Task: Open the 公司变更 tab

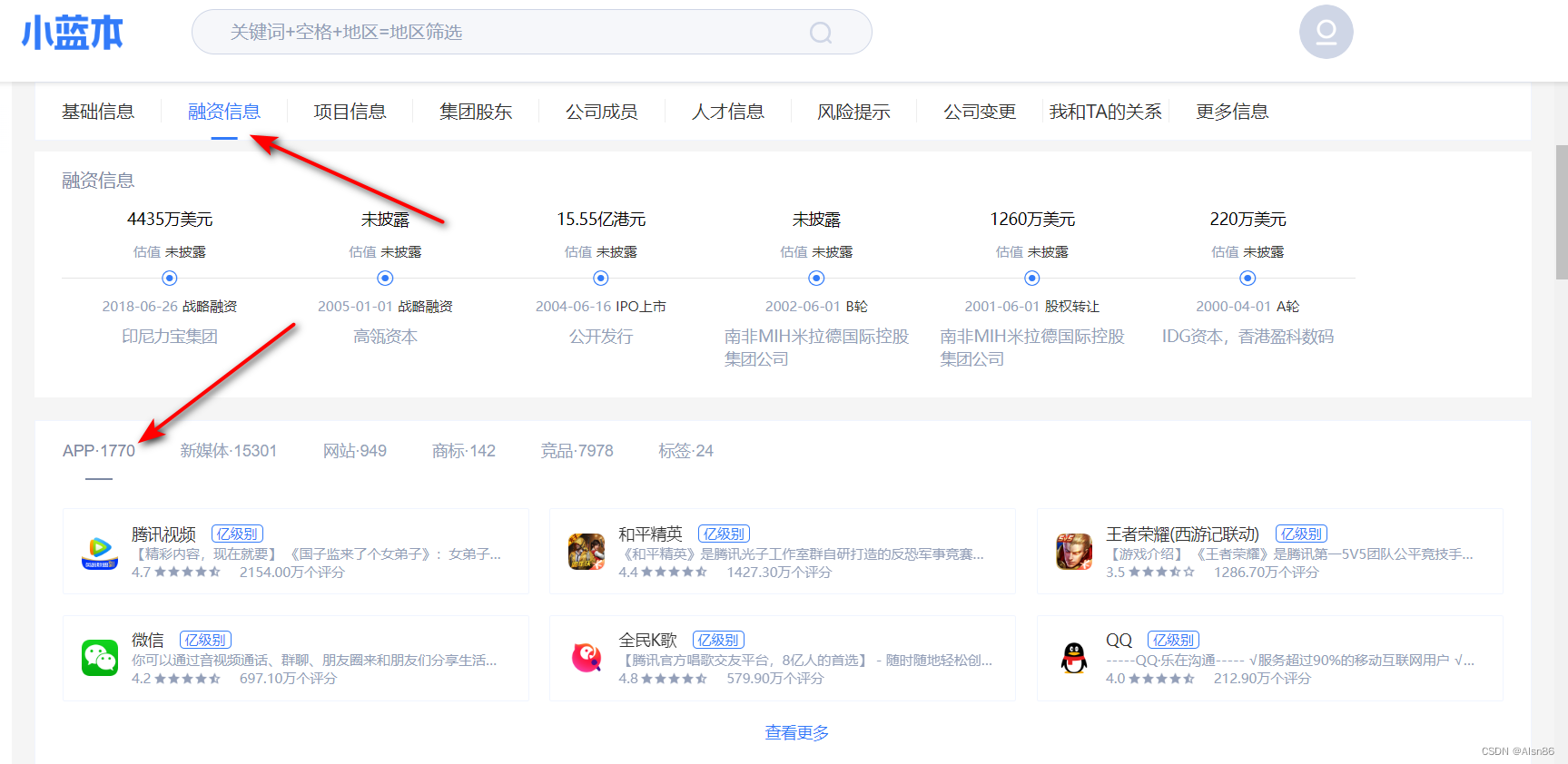Action: (980, 112)
